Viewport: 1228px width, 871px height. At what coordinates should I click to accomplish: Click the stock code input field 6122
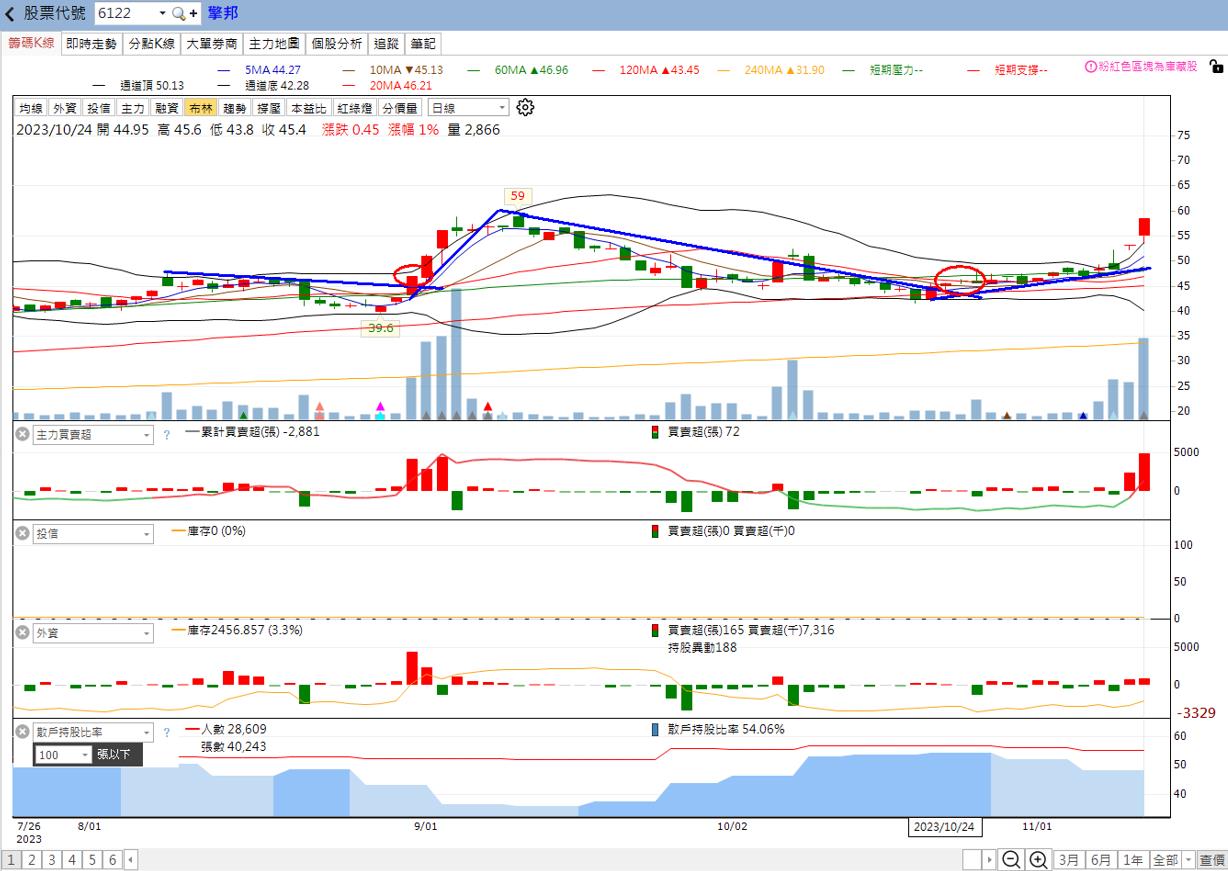126,14
